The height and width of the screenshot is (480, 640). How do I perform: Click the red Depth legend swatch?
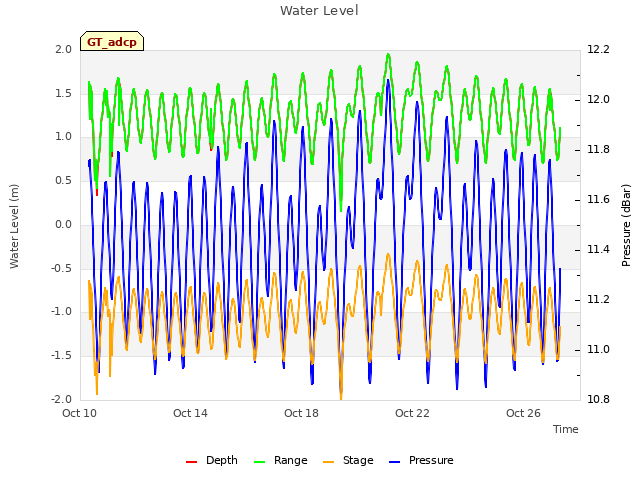pyautogui.click(x=191, y=462)
